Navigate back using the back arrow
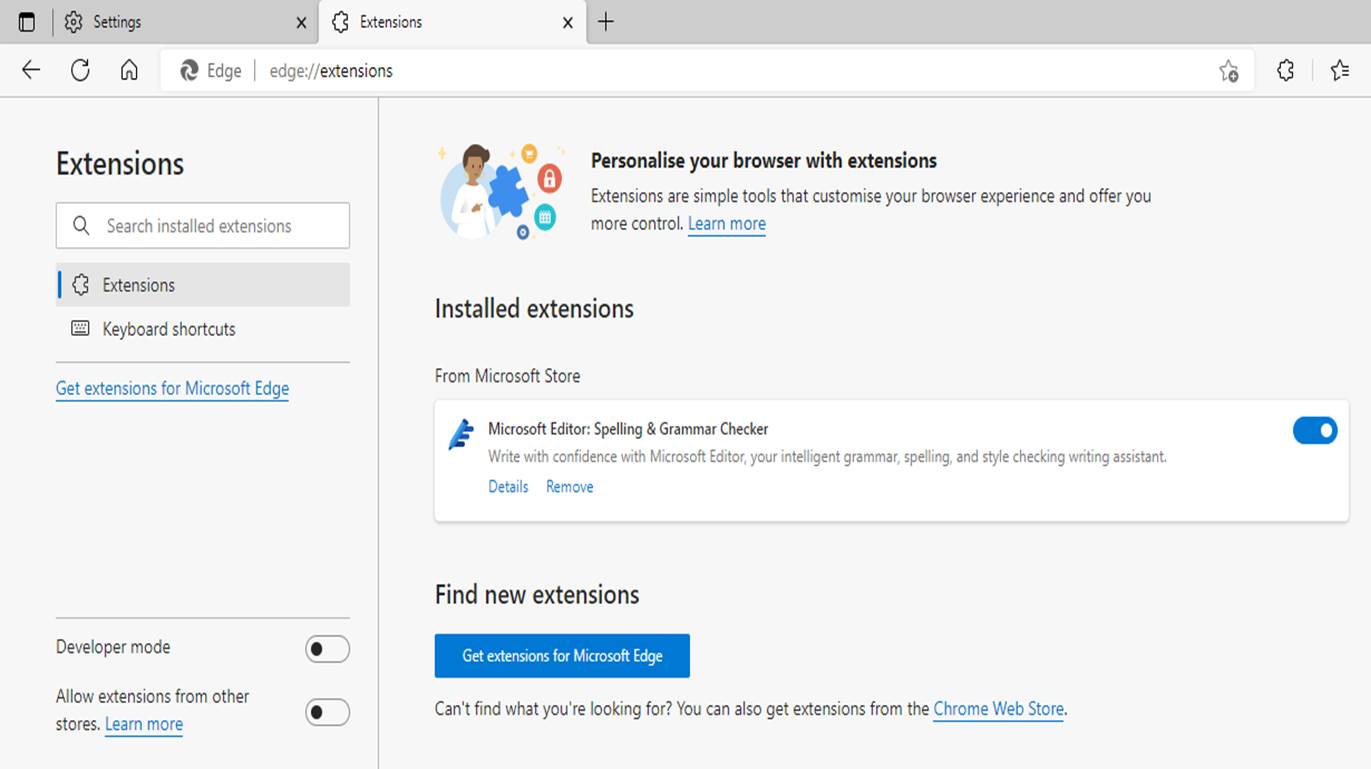This screenshot has width=1371, height=769. click(30, 70)
